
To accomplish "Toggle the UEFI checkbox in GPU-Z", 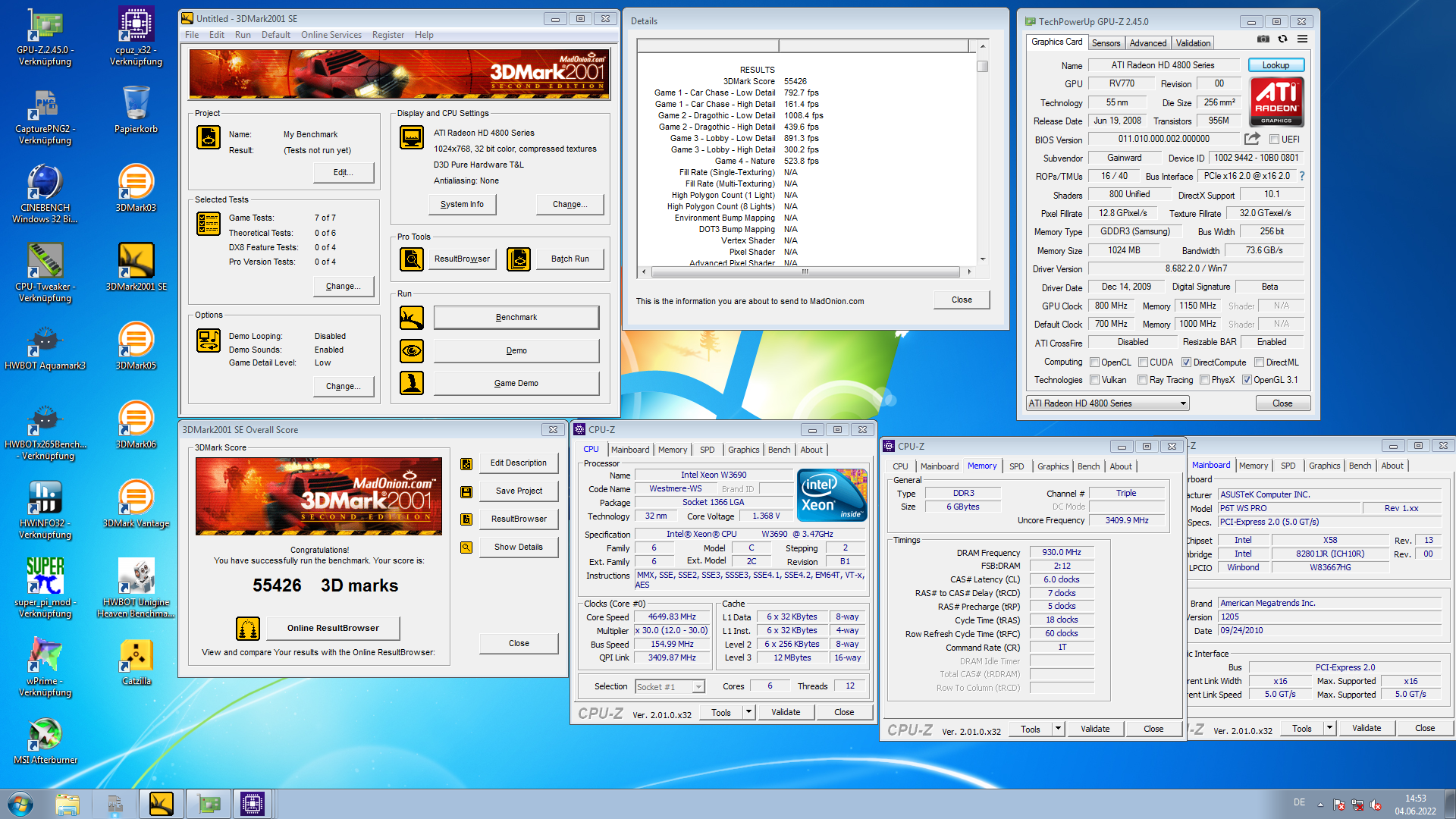I will click(1275, 140).
